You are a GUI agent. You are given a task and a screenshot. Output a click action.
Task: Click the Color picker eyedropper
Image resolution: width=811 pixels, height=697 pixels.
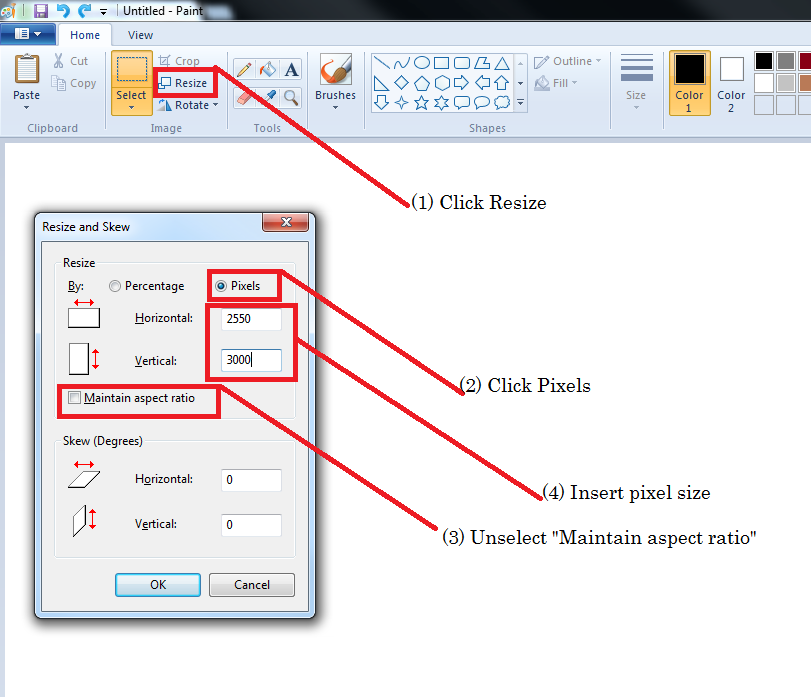[267, 97]
